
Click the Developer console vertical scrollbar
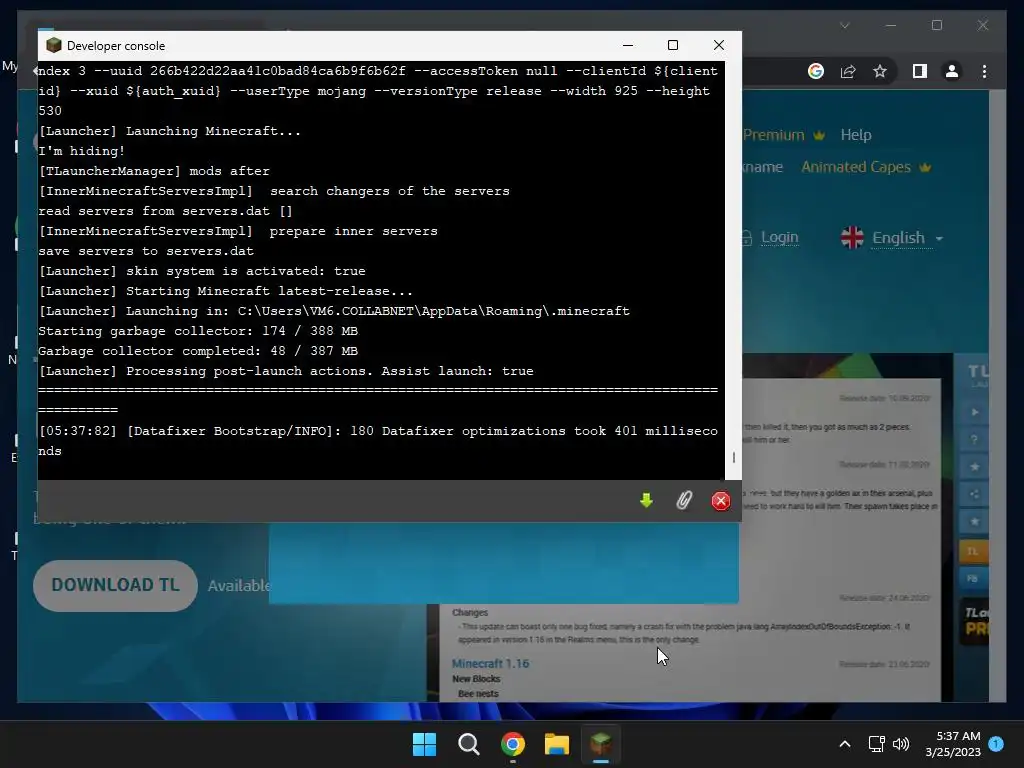coord(733,271)
